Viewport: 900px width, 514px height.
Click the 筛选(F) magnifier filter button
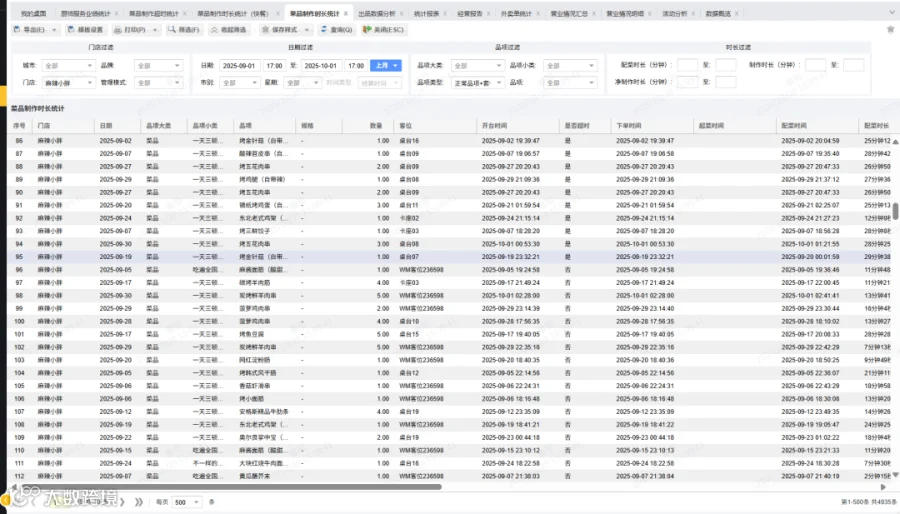(x=184, y=29)
